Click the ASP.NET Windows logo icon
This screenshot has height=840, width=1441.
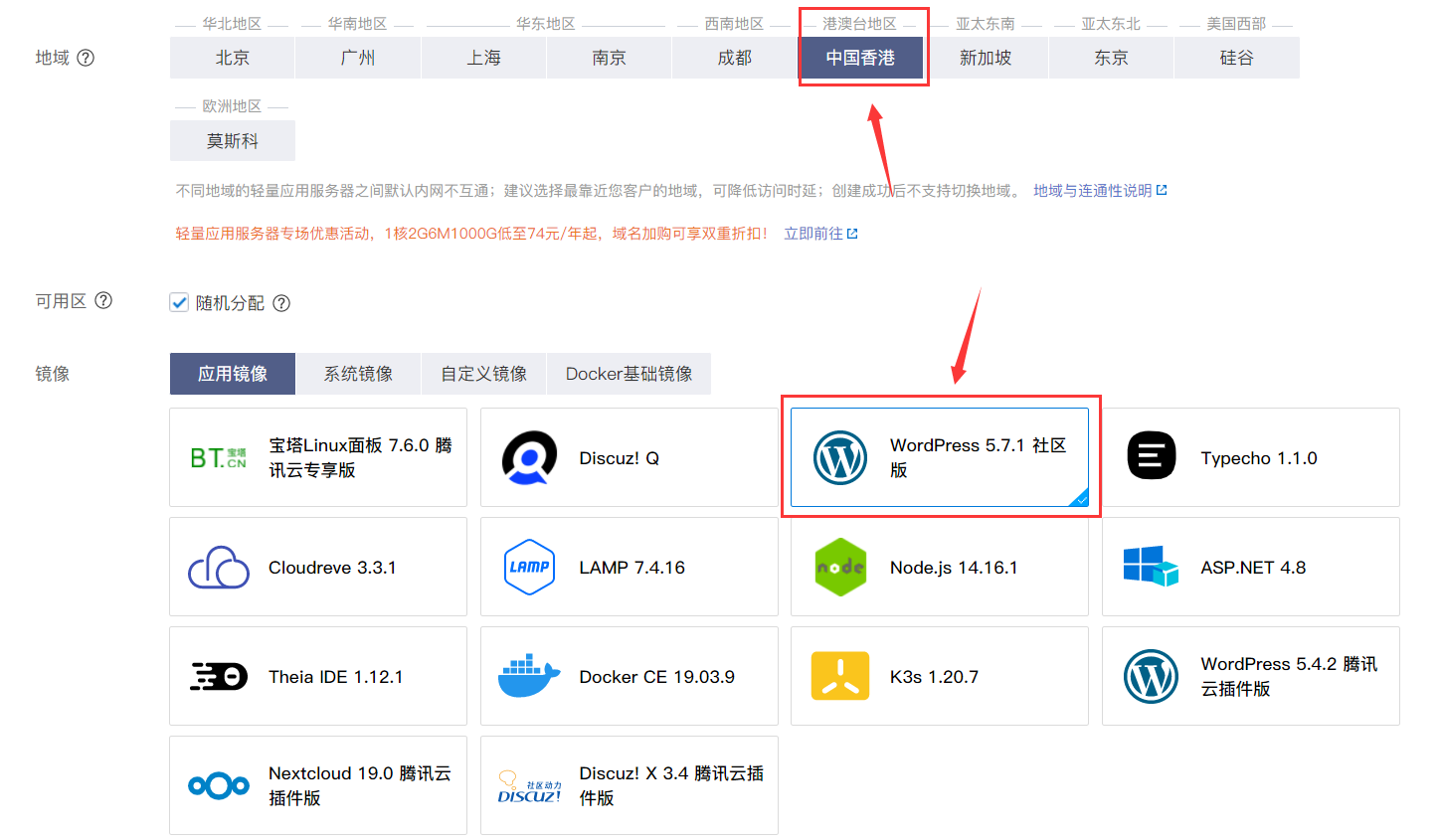tap(1152, 567)
